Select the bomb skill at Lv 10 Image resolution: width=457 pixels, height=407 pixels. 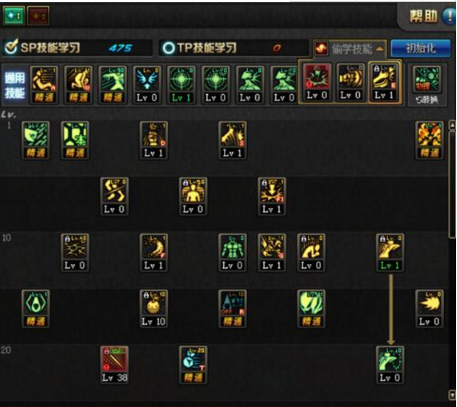click(x=154, y=309)
